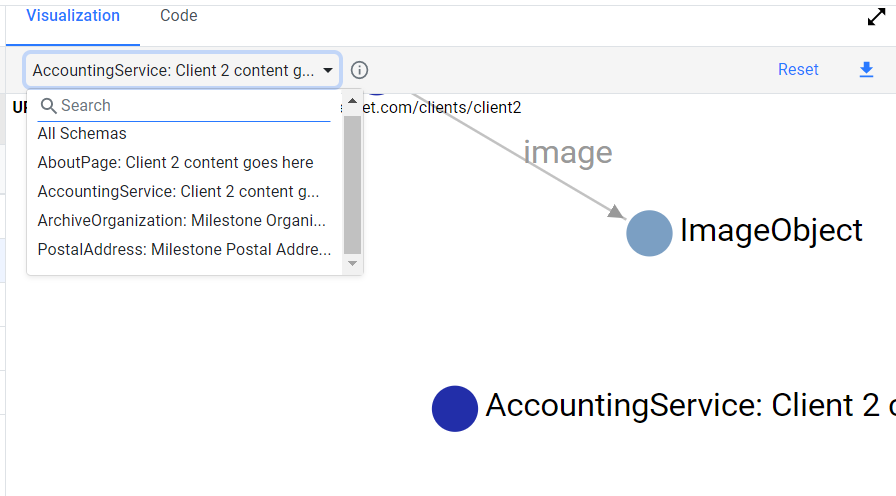Click the Reset link
Screen dimensions: 896x496
pyautogui.click(x=798, y=70)
